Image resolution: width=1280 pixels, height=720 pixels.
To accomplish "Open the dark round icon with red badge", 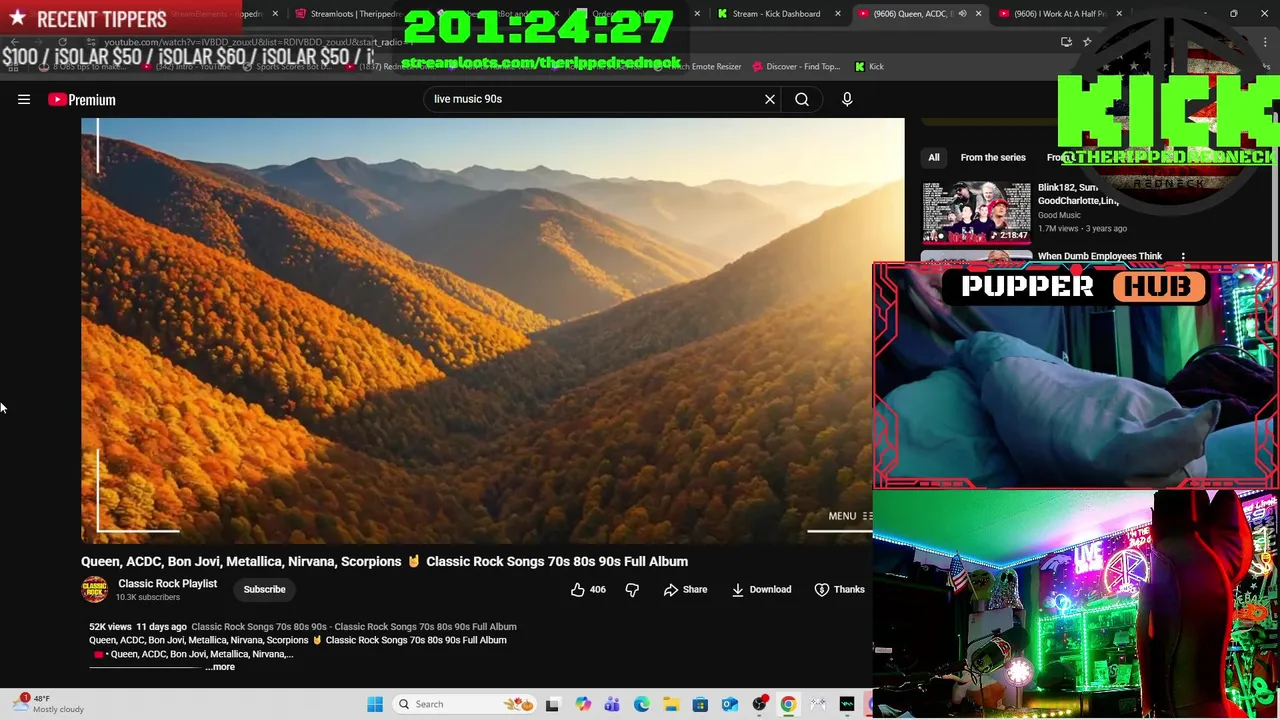I will tap(759, 704).
